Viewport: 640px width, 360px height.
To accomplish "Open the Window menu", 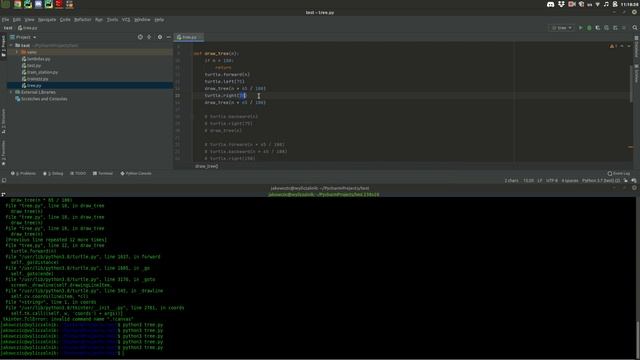I will pyautogui.click(x=142, y=20).
